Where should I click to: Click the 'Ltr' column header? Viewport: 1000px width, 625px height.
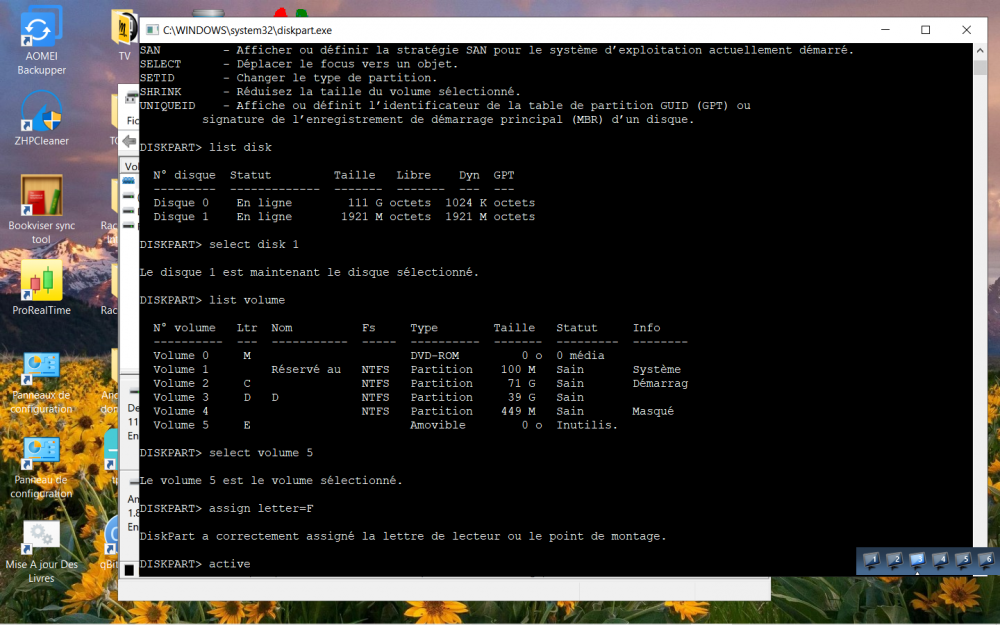[x=247, y=328]
